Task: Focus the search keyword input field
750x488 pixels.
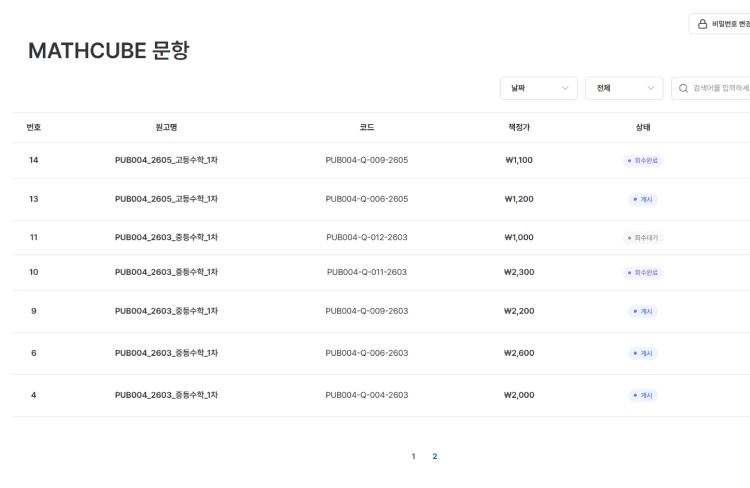Action: [x=711, y=88]
